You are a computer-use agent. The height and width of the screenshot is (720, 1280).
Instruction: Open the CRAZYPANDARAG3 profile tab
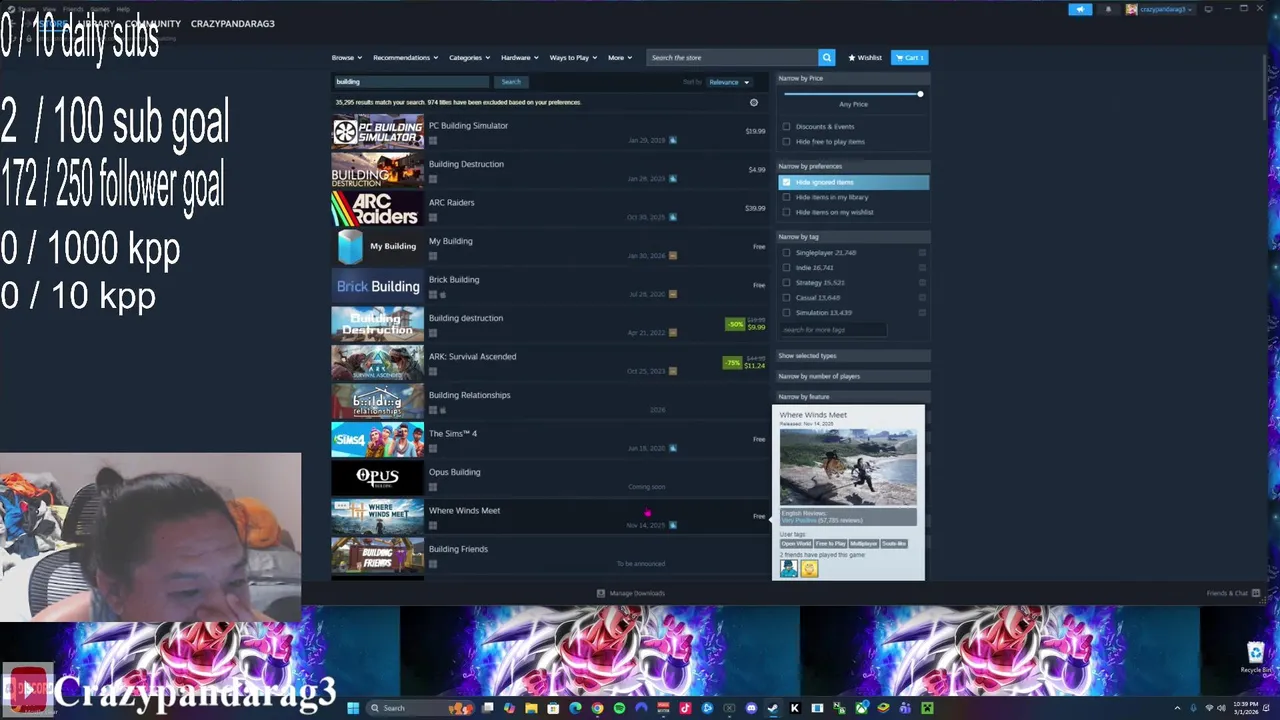[x=232, y=23]
